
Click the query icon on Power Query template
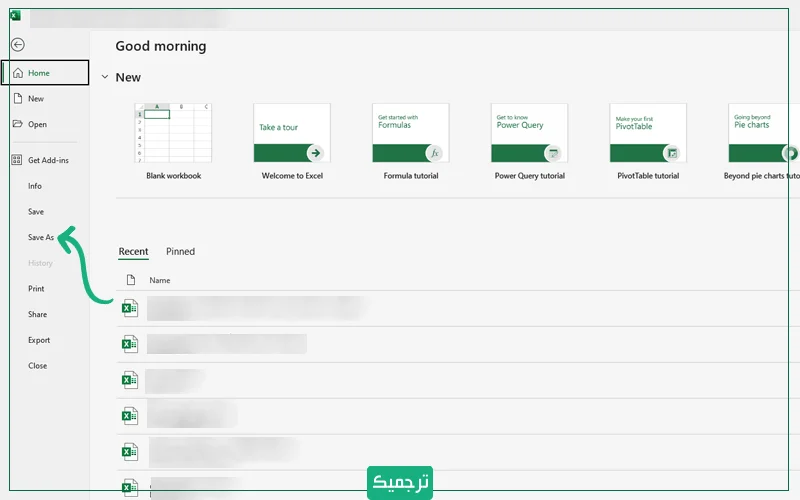553,153
